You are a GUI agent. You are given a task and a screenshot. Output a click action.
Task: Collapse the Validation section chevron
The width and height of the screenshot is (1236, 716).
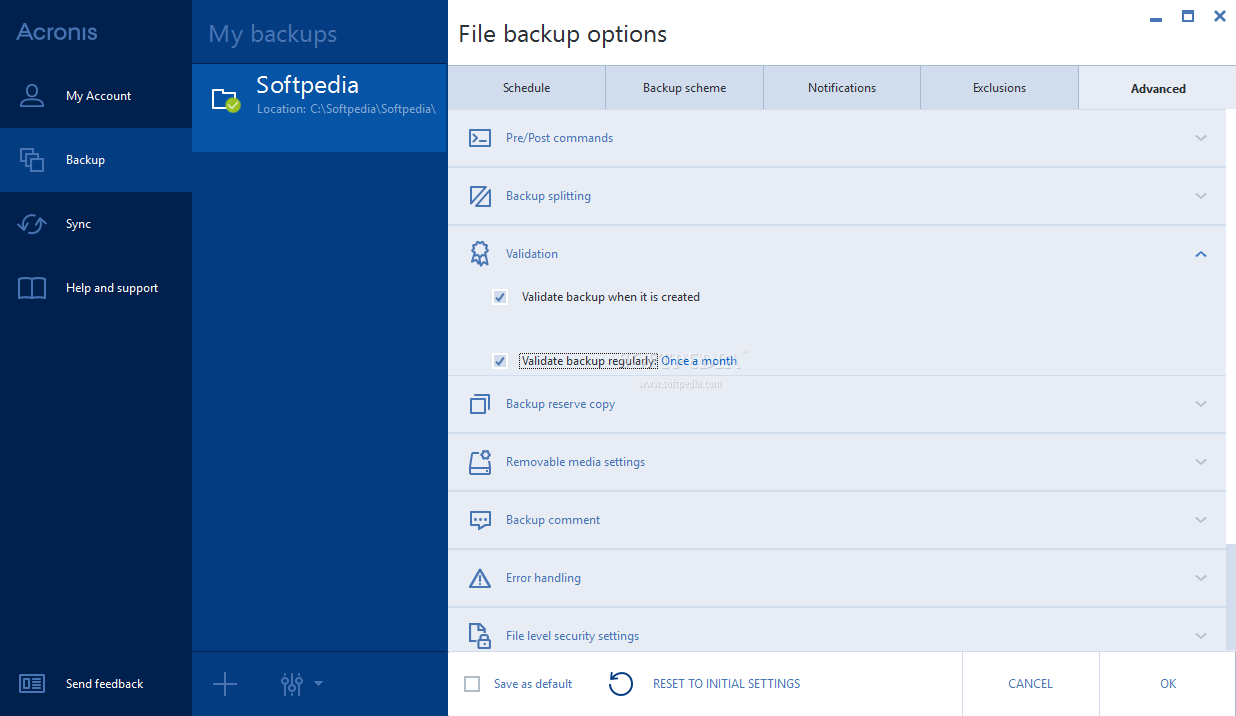pyautogui.click(x=1201, y=254)
